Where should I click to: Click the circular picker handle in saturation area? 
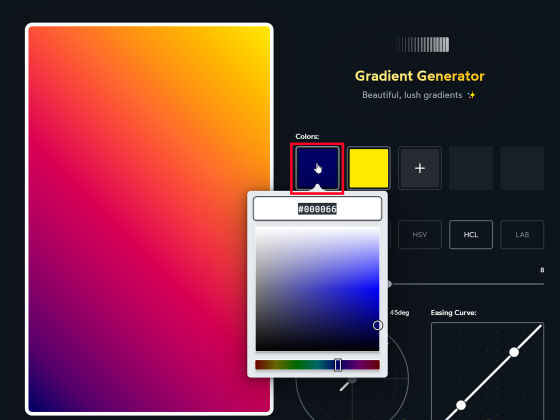[378, 325]
